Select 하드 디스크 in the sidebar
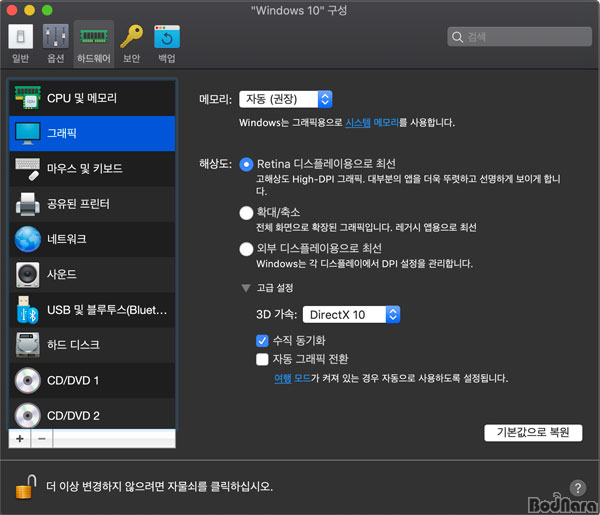 tap(92, 345)
